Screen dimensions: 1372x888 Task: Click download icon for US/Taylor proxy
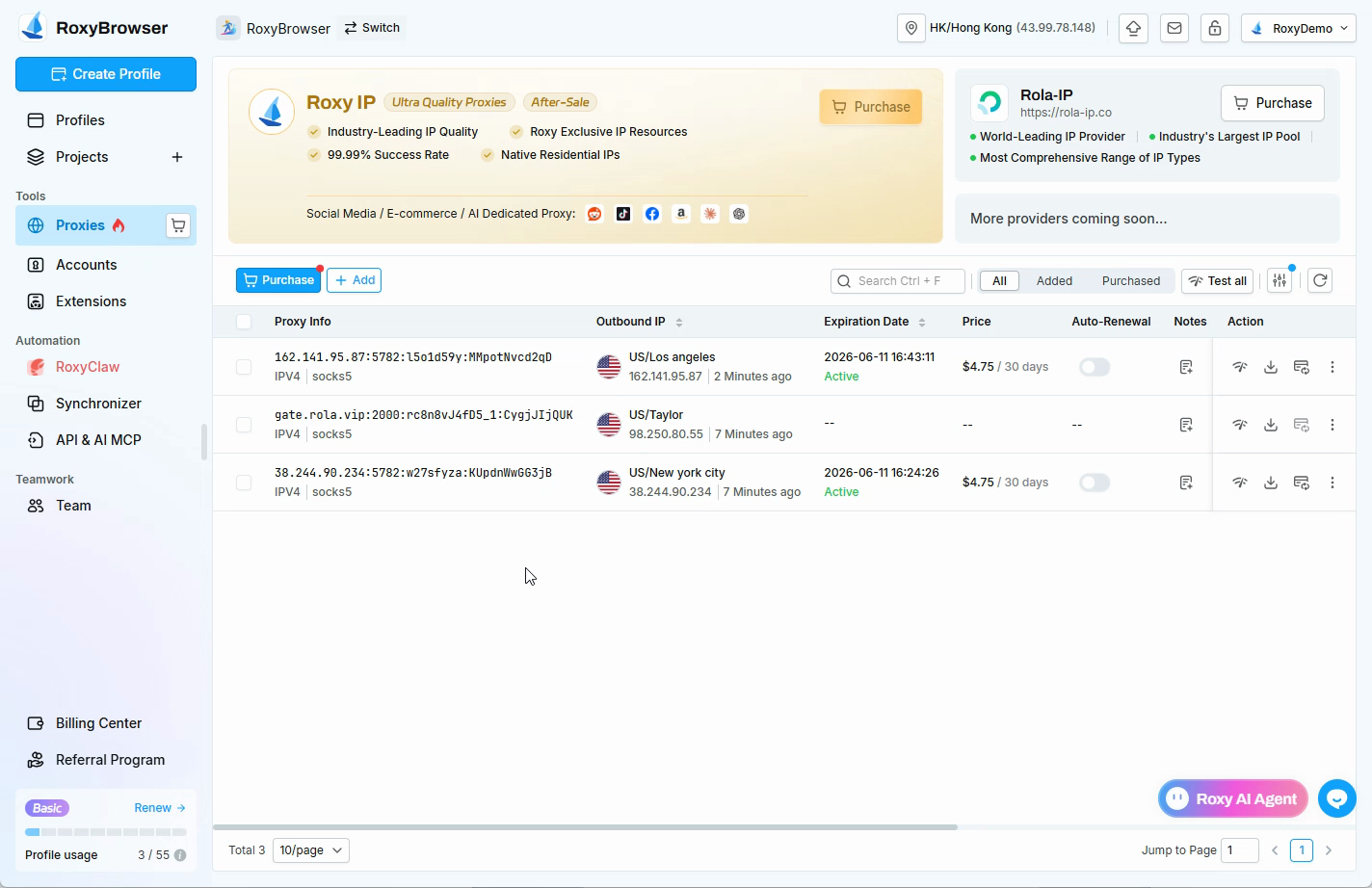tap(1271, 425)
